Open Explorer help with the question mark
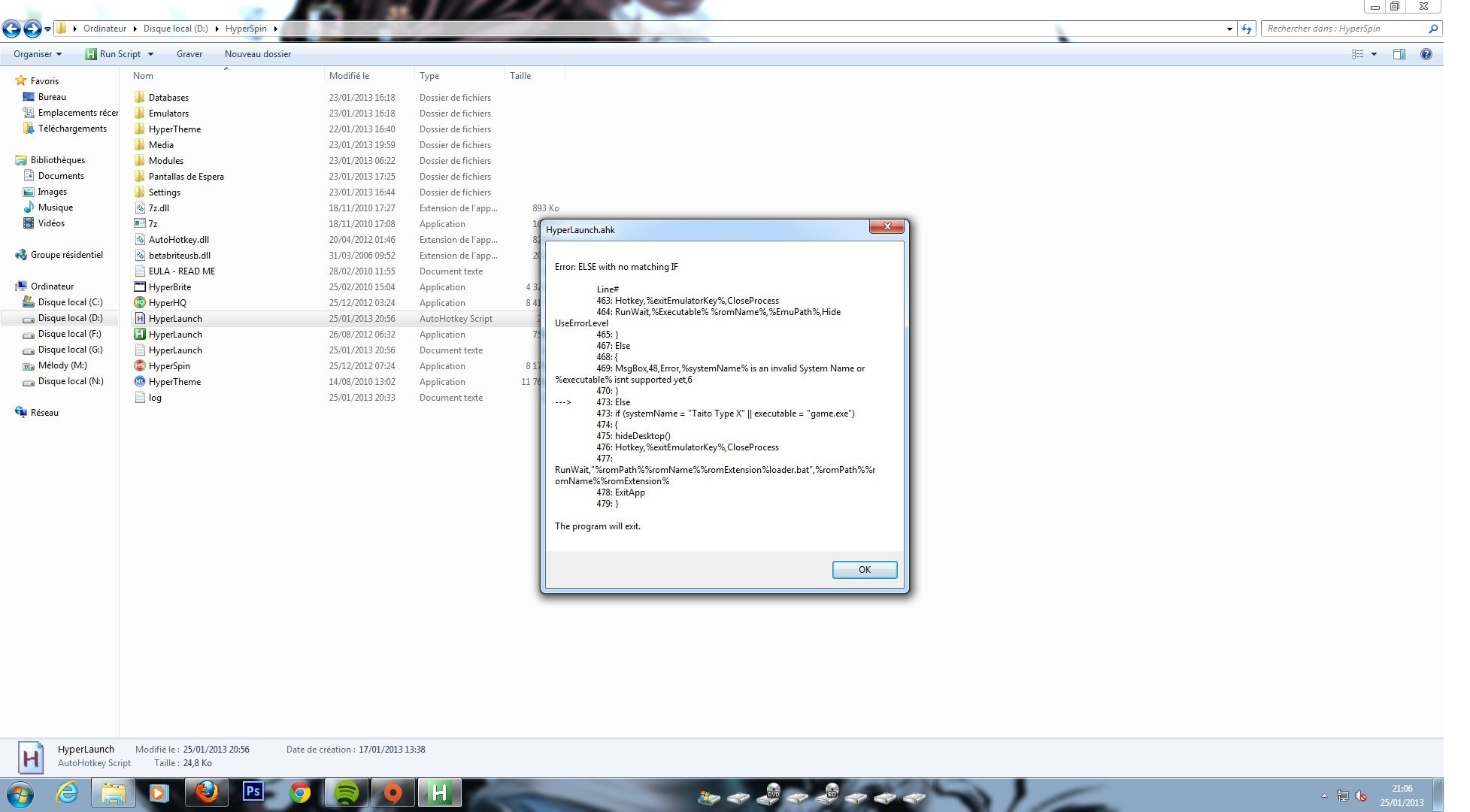The width and height of the screenshot is (1470, 812). tap(1426, 54)
